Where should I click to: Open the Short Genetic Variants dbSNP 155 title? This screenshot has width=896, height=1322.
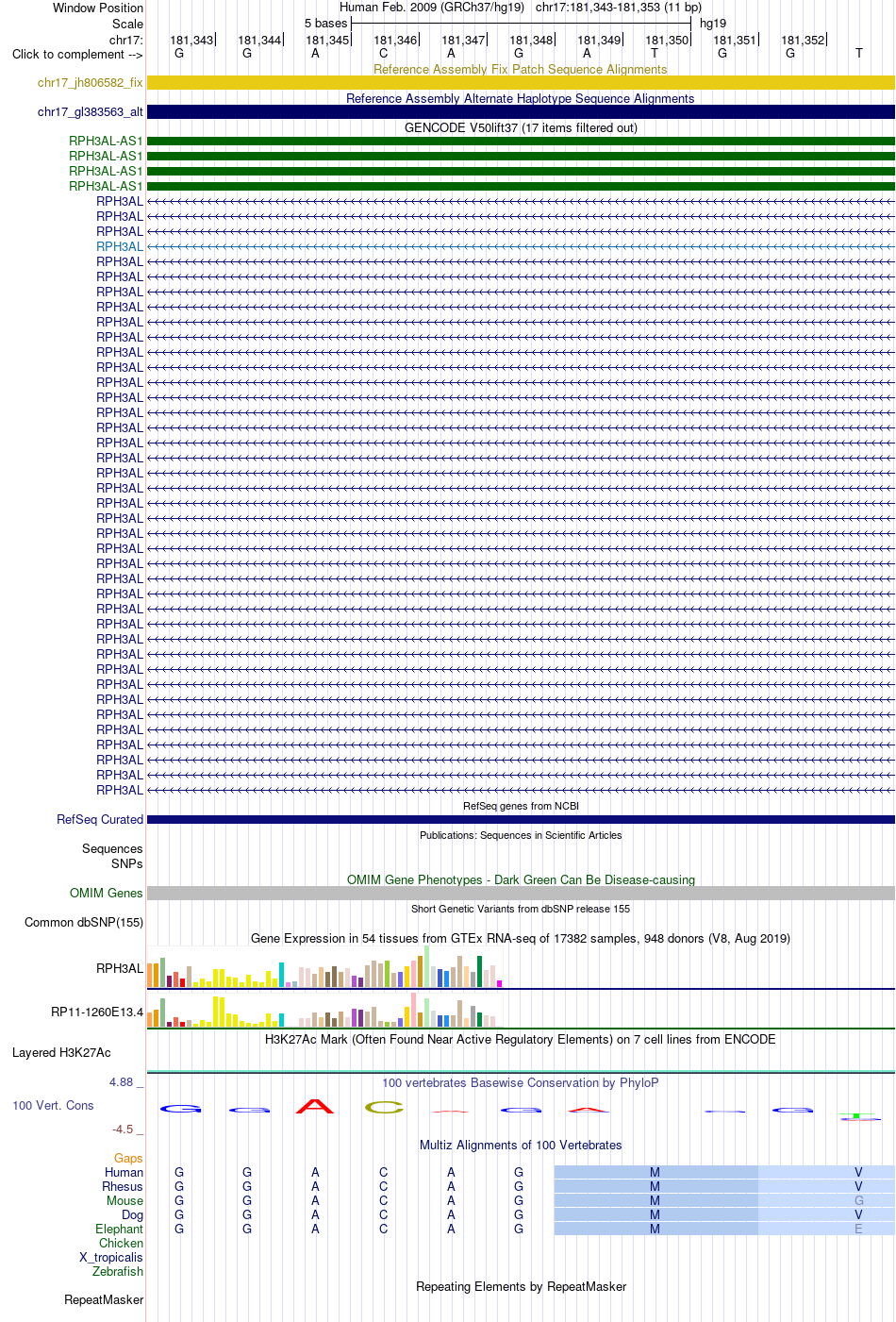tap(521, 909)
